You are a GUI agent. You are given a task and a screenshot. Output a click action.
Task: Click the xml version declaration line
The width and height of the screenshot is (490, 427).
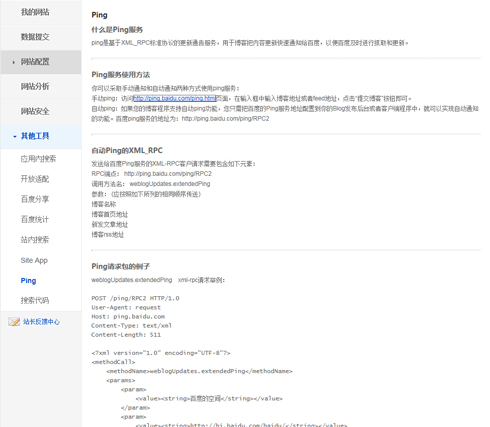click(x=161, y=353)
